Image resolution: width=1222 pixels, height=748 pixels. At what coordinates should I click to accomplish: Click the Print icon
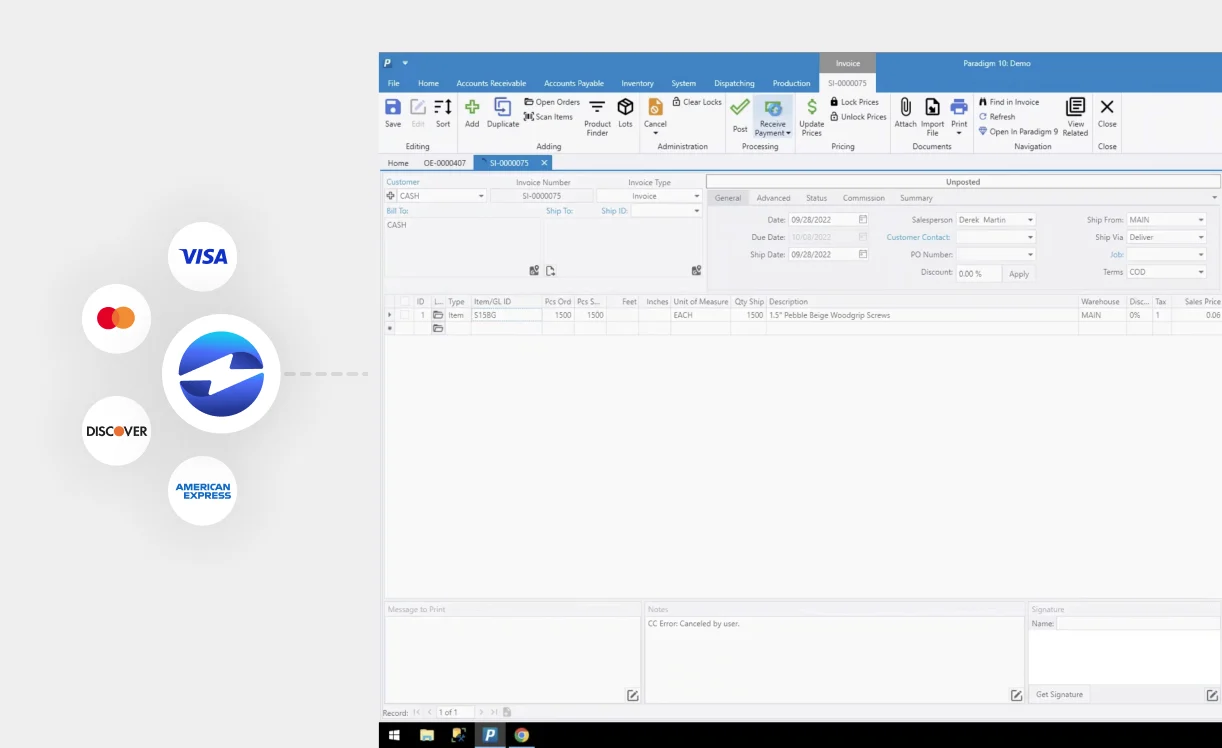[959, 107]
